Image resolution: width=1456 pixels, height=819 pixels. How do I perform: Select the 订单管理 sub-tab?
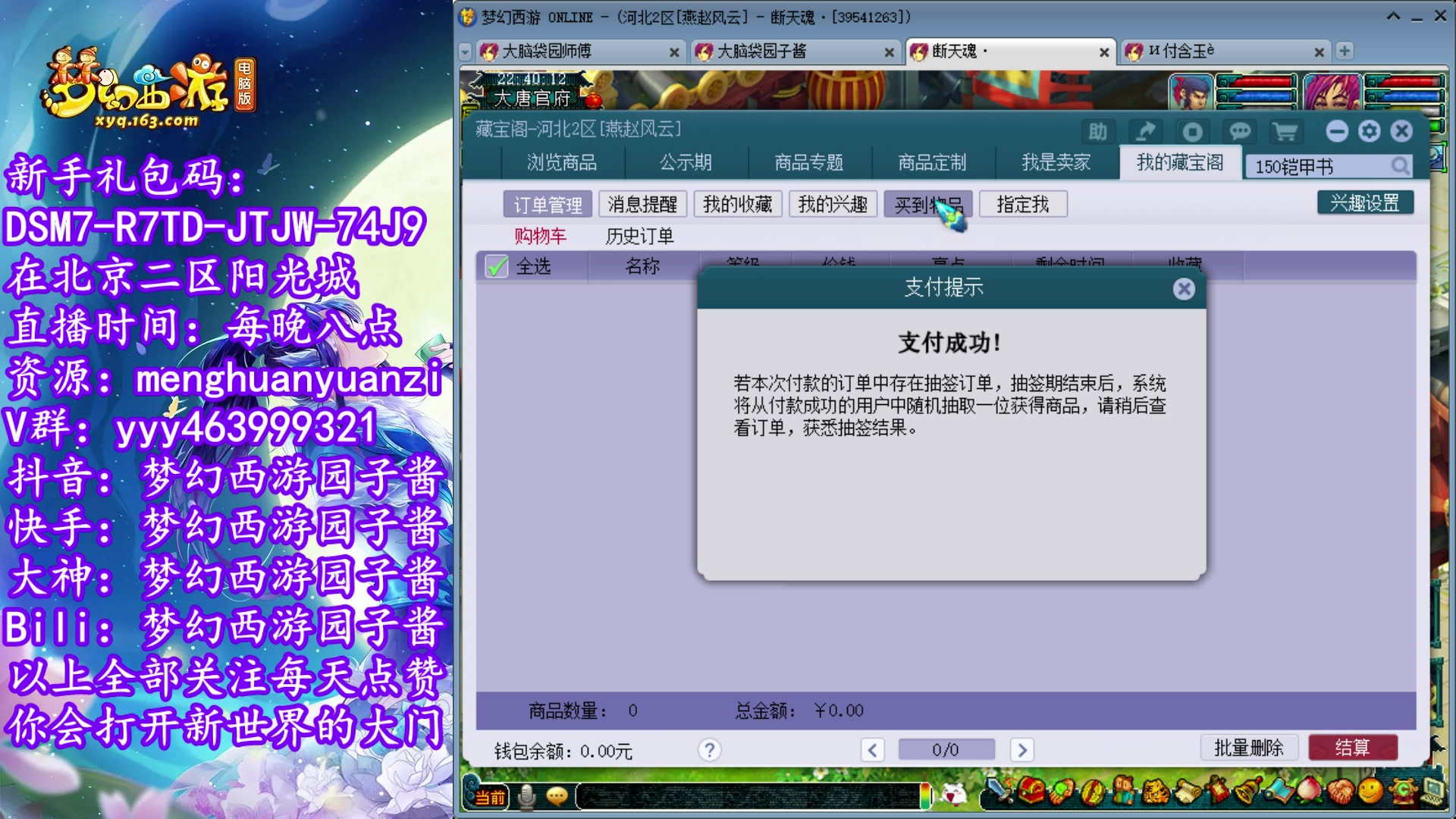tap(548, 205)
